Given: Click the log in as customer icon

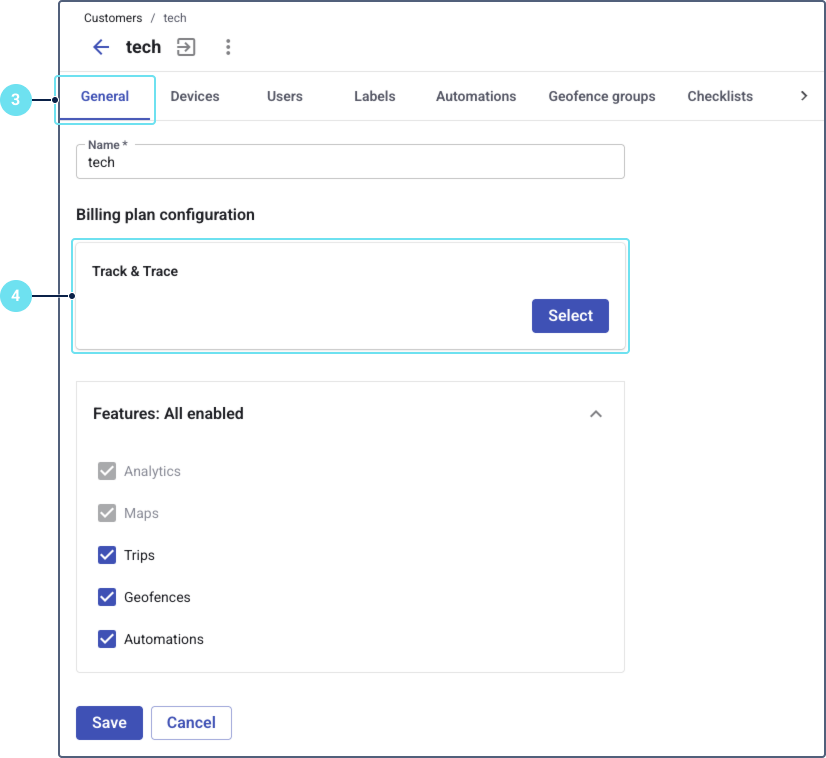Looking at the screenshot, I should [186, 47].
